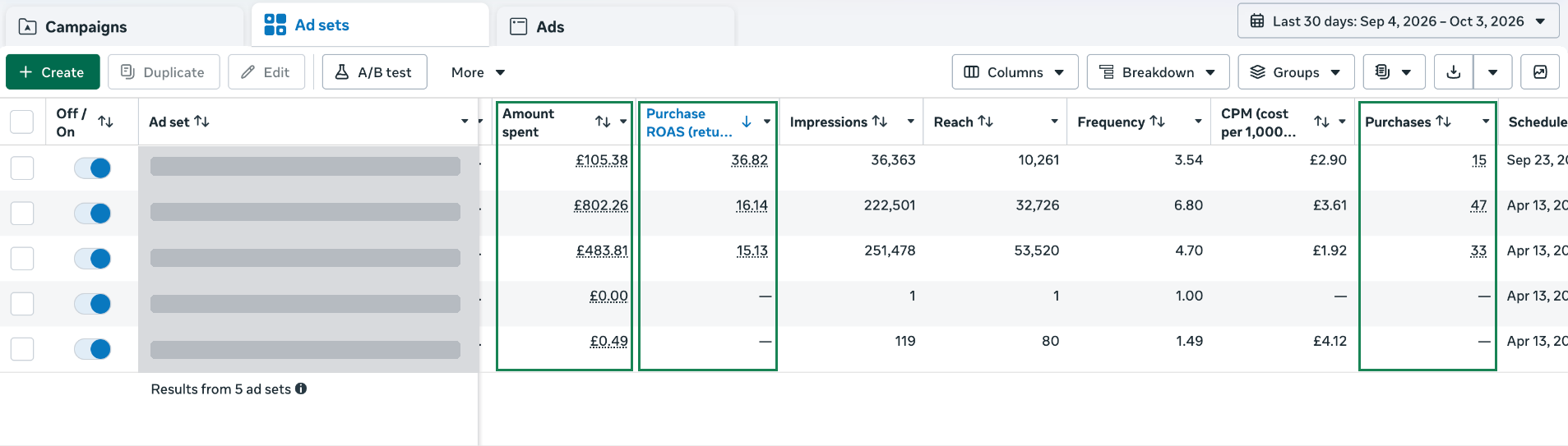The image size is (1568, 446).
Task: Switch off the ad set spending £105.38
Action: point(92,168)
